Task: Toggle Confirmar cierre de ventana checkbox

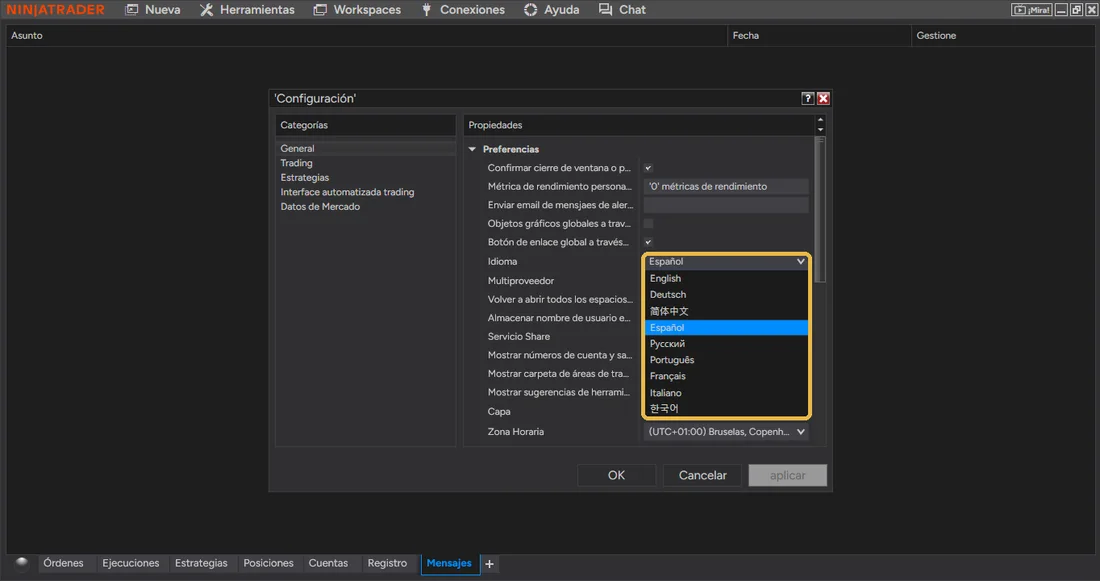Action: pos(648,168)
